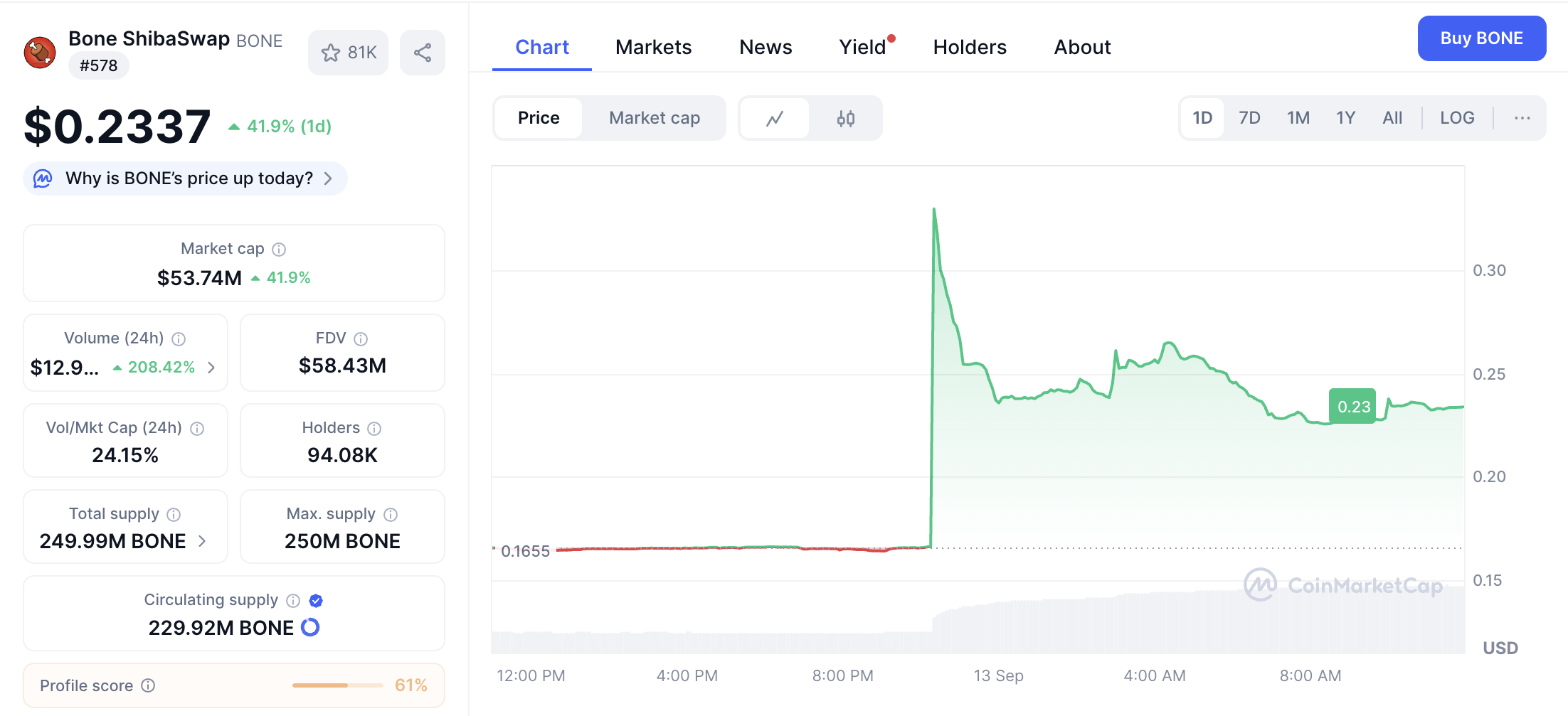
Task: Click the verified circulating supply badge
Action: pyautogui.click(x=316, y=601)
